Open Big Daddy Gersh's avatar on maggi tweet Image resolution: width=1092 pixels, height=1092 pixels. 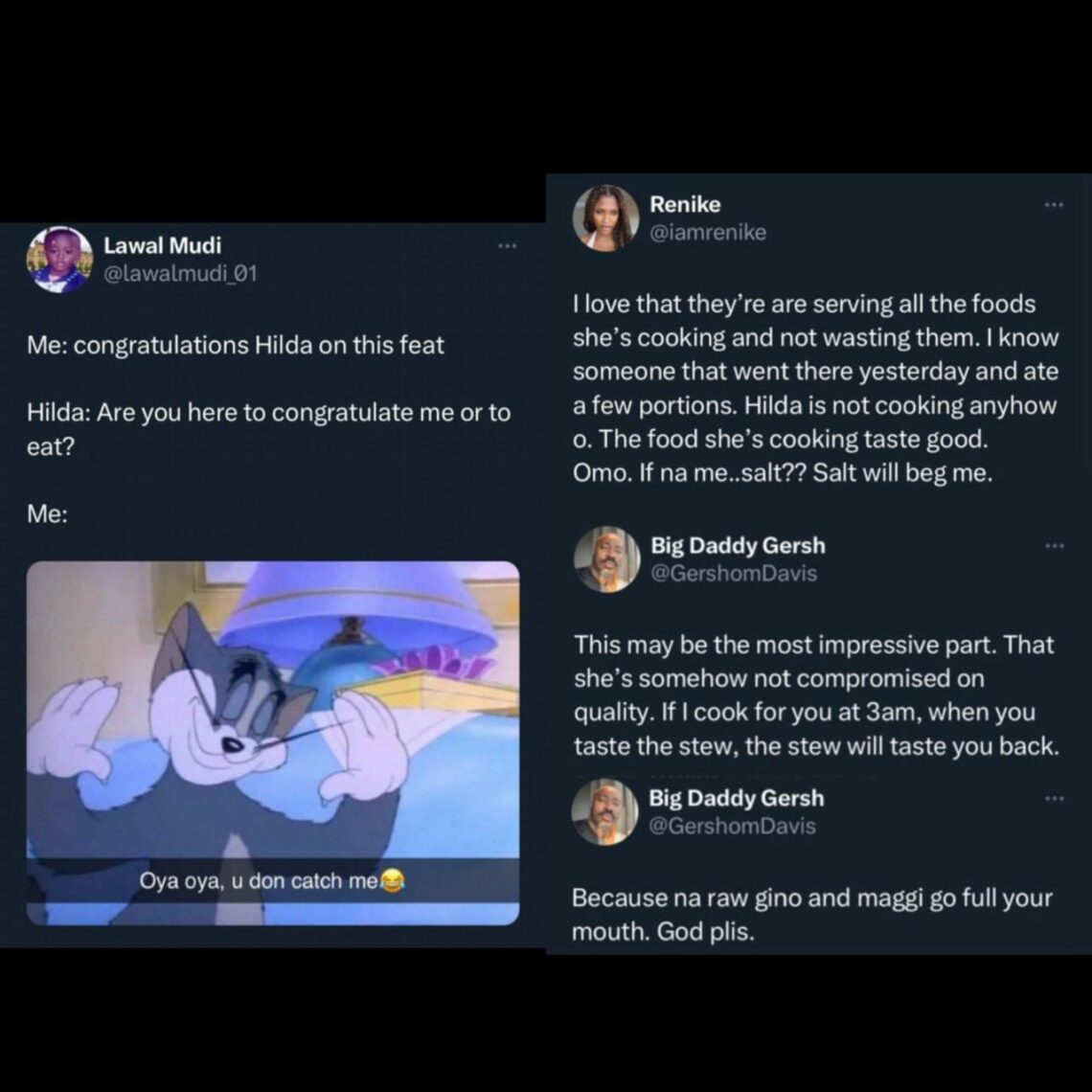604,812
